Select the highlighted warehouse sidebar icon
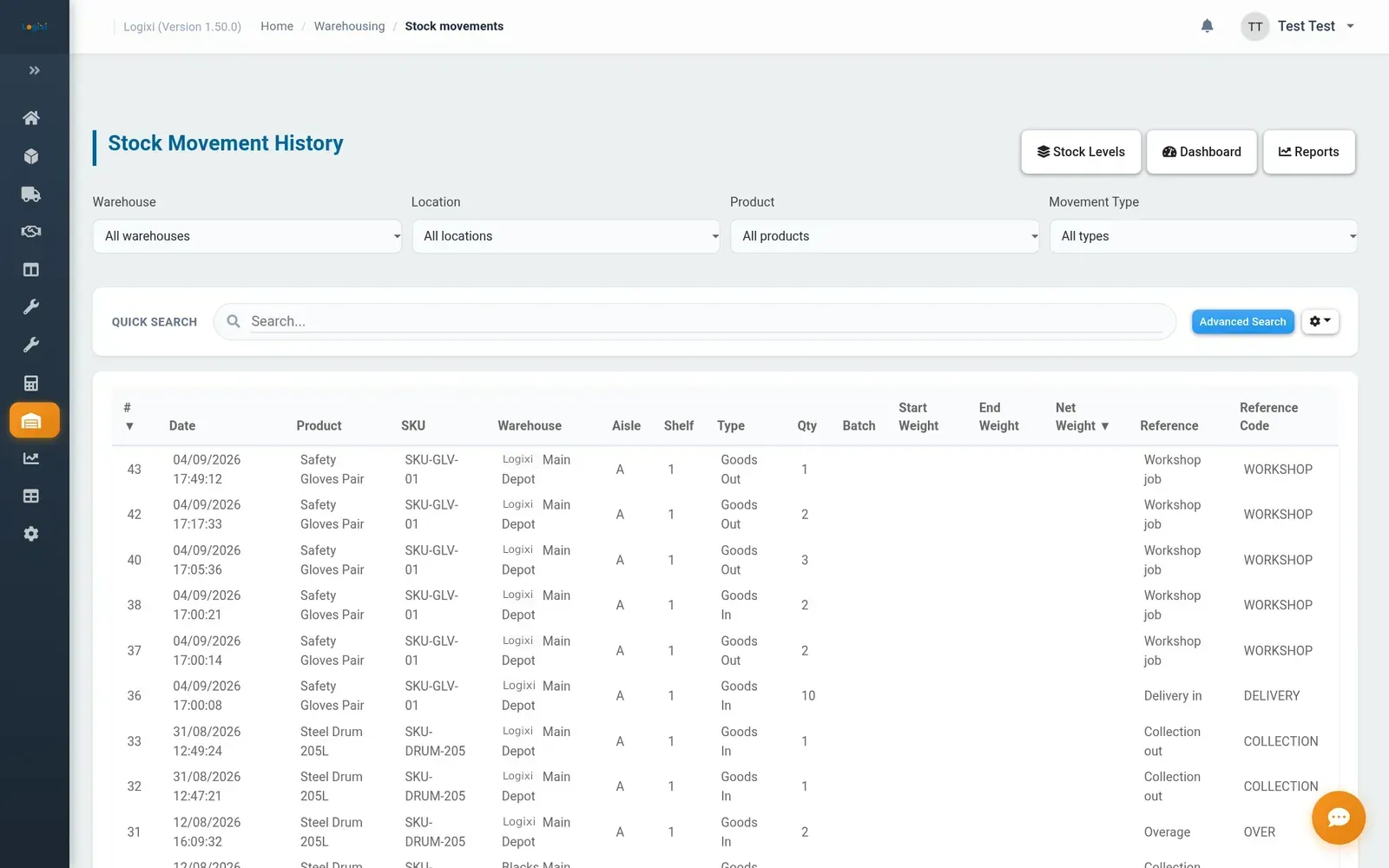Image resolution: width=1389 pixels, height=868 pixels. click(35, 420)
